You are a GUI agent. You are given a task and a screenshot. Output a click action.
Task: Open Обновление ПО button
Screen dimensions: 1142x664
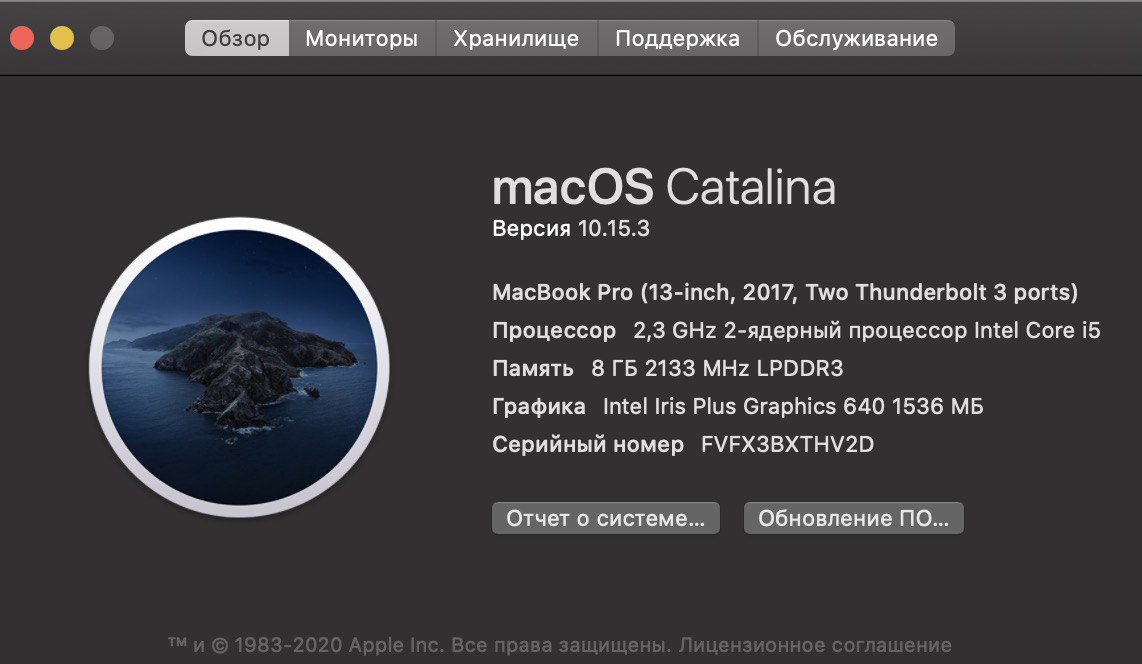(x=854, y=518)
